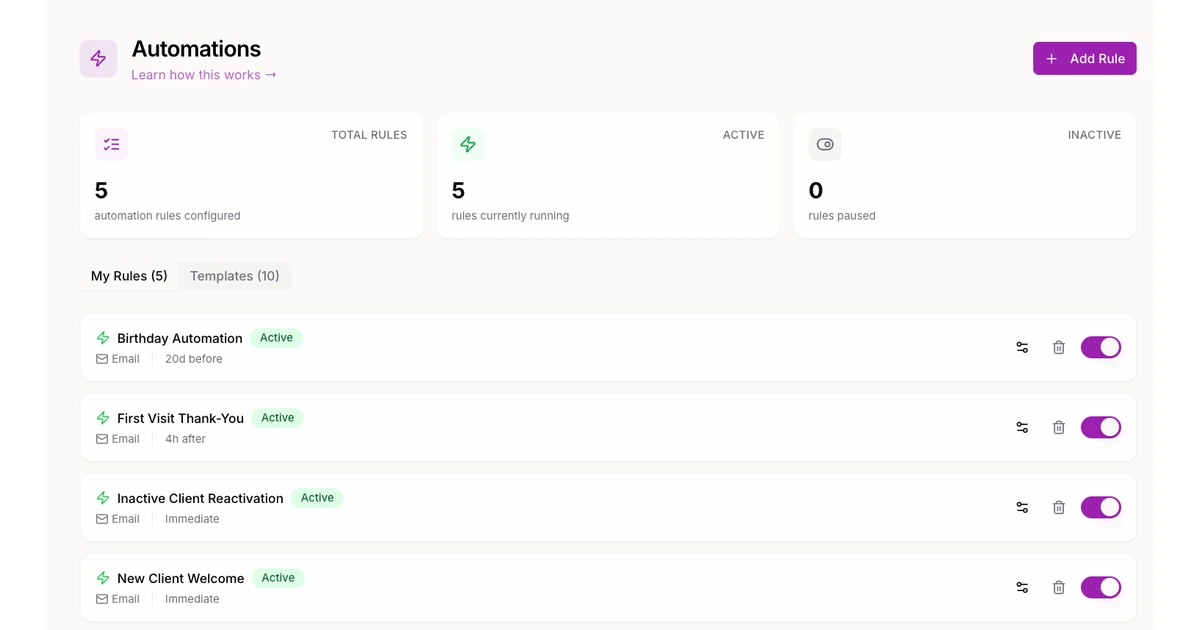Image resolution: width=1200 pixels, height=630 pixels.
Task: Disable the First Visit Thank-You rule
Action: click(x=1100, y=428)
